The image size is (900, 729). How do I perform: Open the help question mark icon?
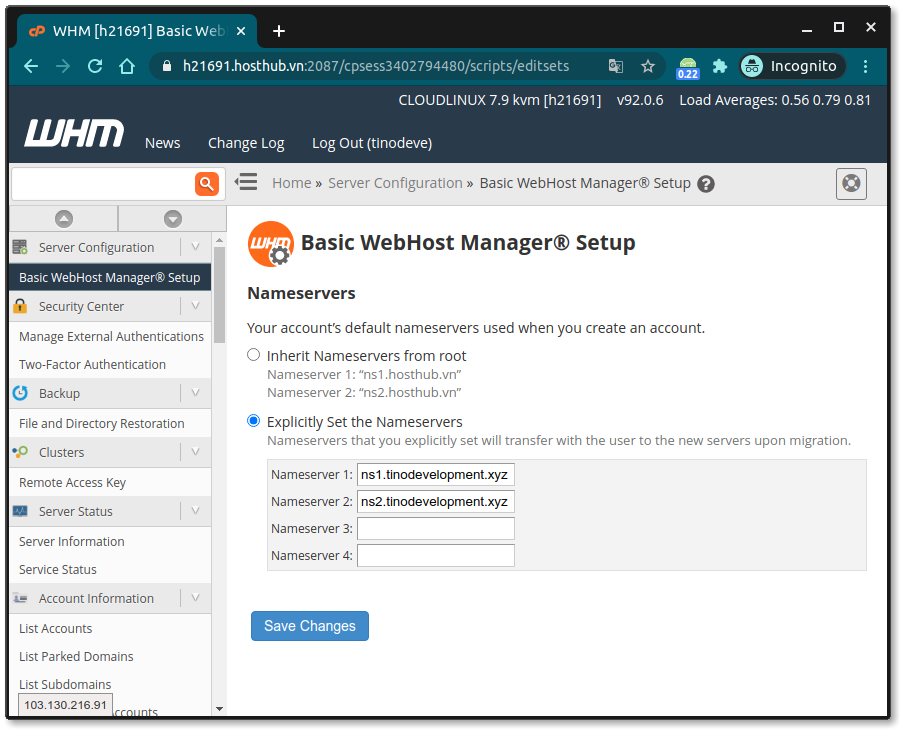coord(705,184)
